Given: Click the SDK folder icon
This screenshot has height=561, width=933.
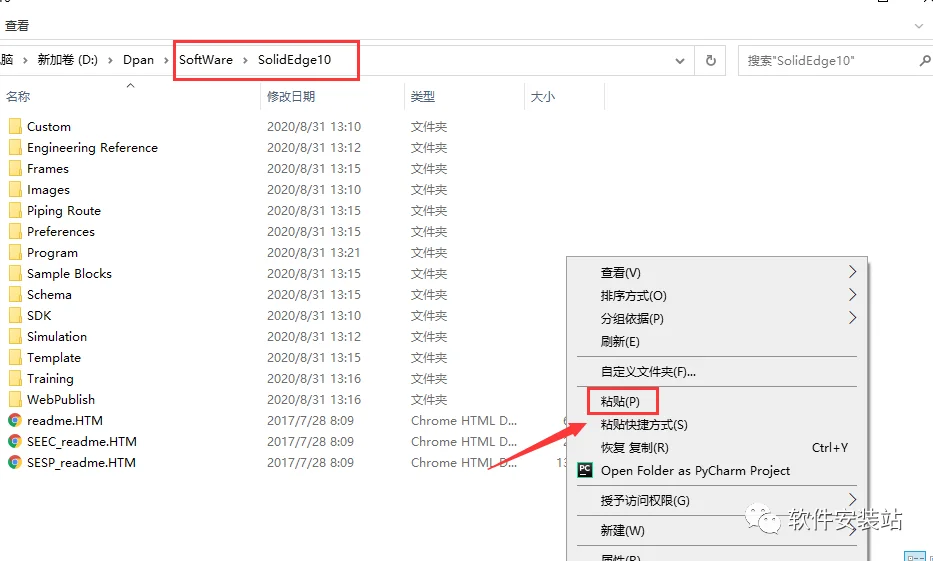Looking at the screenshot, I should pyautogui.click(x=15, y=316).
